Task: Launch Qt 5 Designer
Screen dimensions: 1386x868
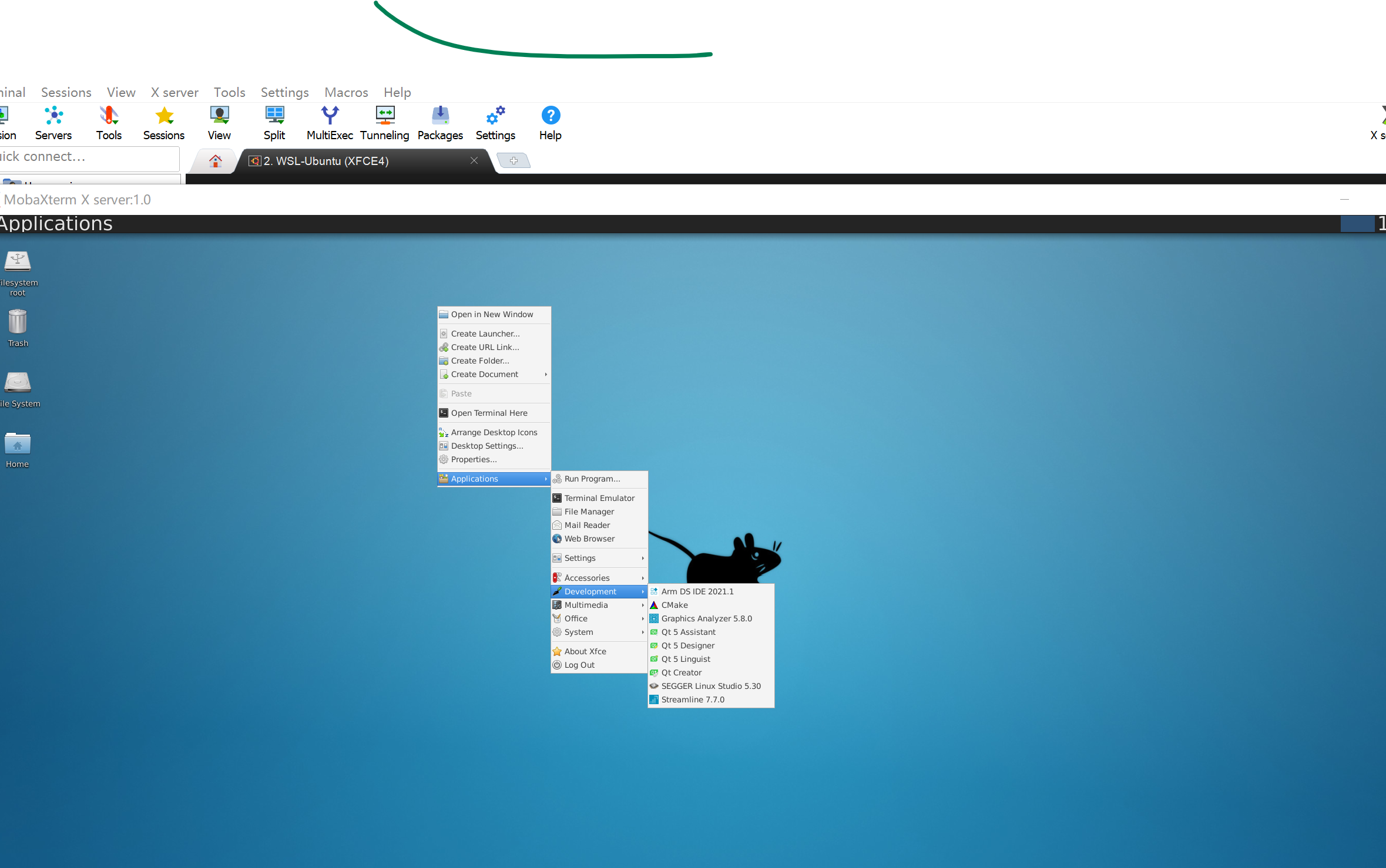Action: [x=711, y=645]
